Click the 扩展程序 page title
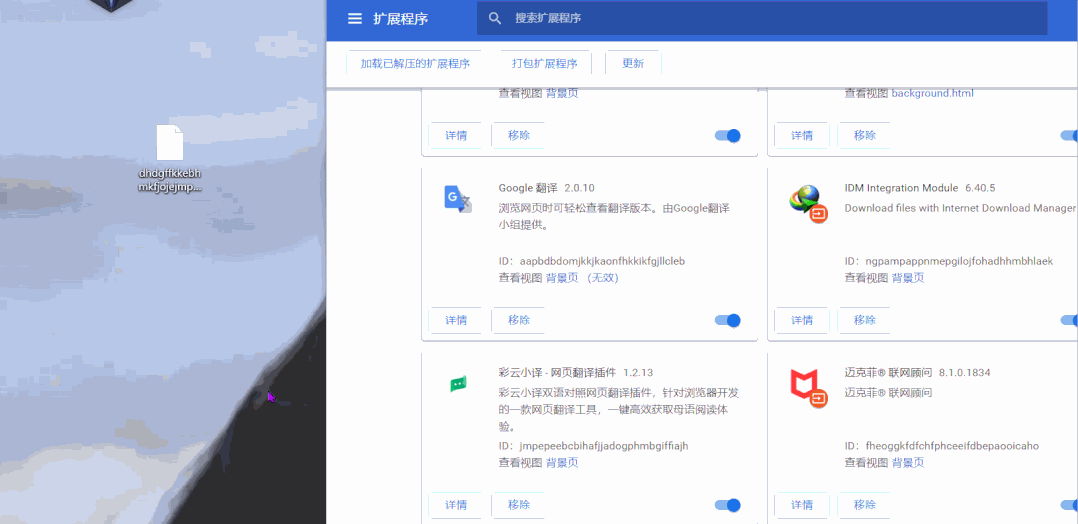Image resolution: width=1078 pixels, height=524 pixels. [x=401, y=19]
